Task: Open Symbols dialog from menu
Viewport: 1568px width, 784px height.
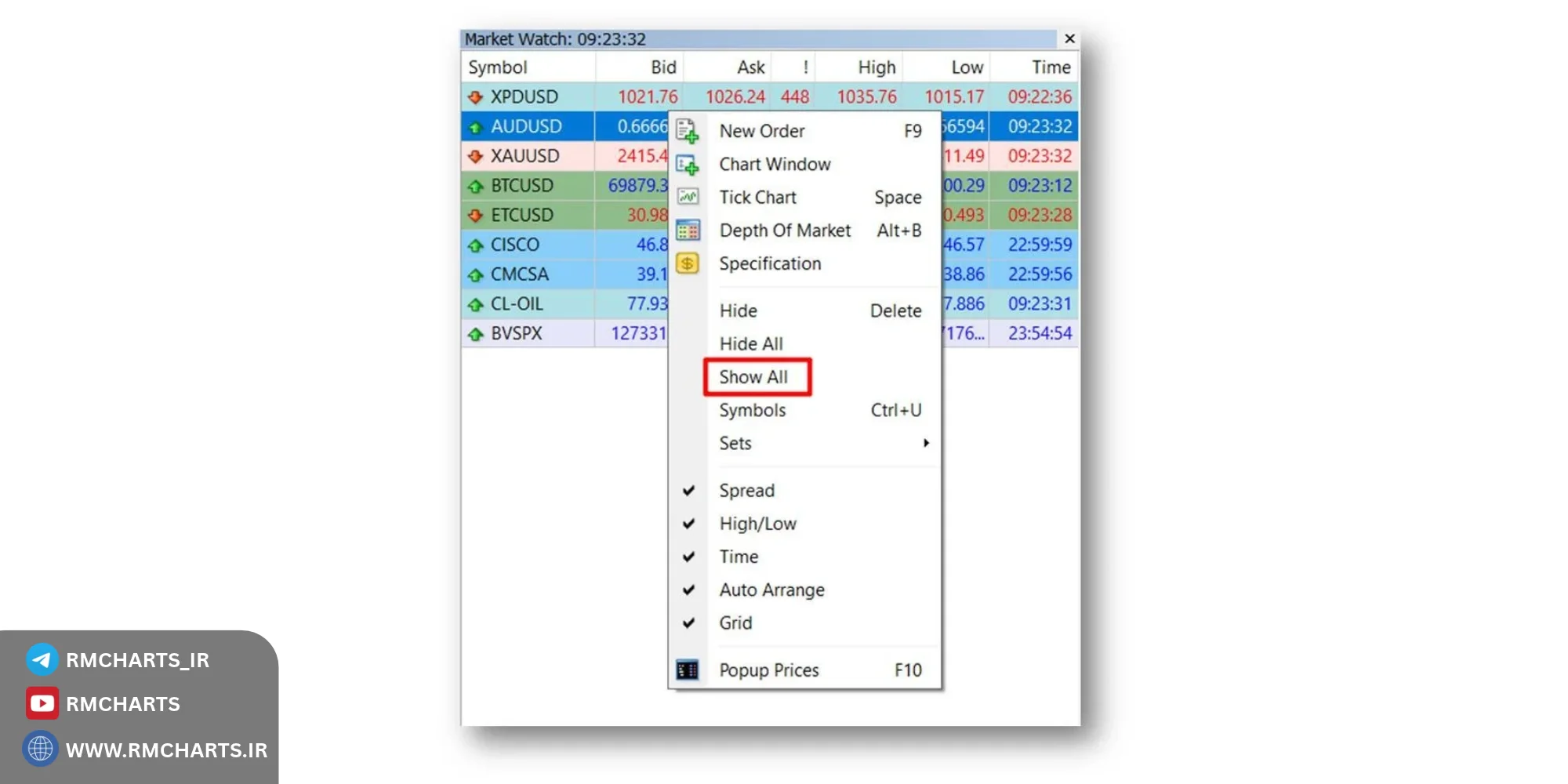Action: click(805, 410)
